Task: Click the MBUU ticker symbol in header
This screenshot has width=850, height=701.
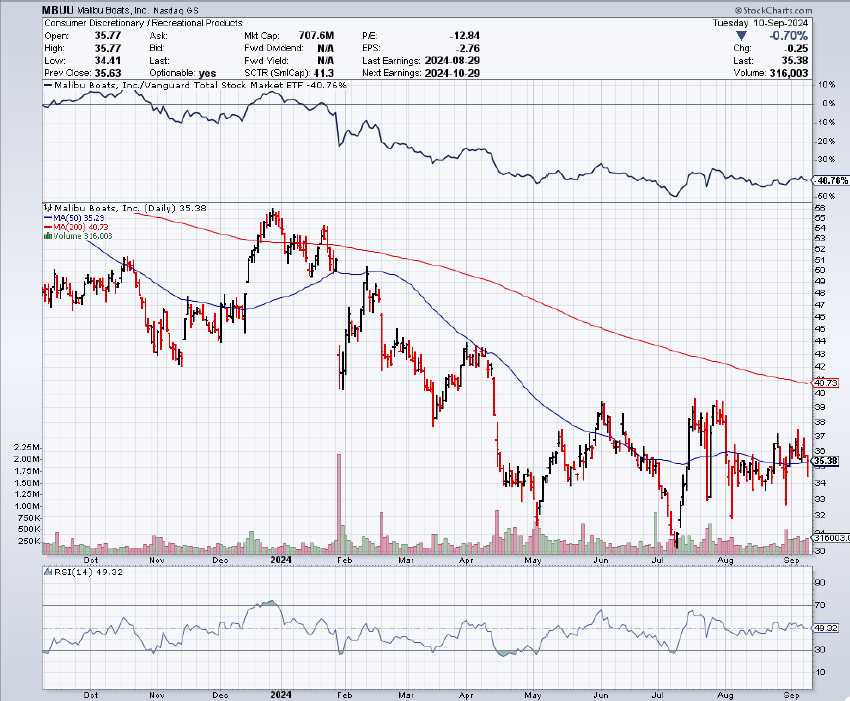Action: point(58,10)
